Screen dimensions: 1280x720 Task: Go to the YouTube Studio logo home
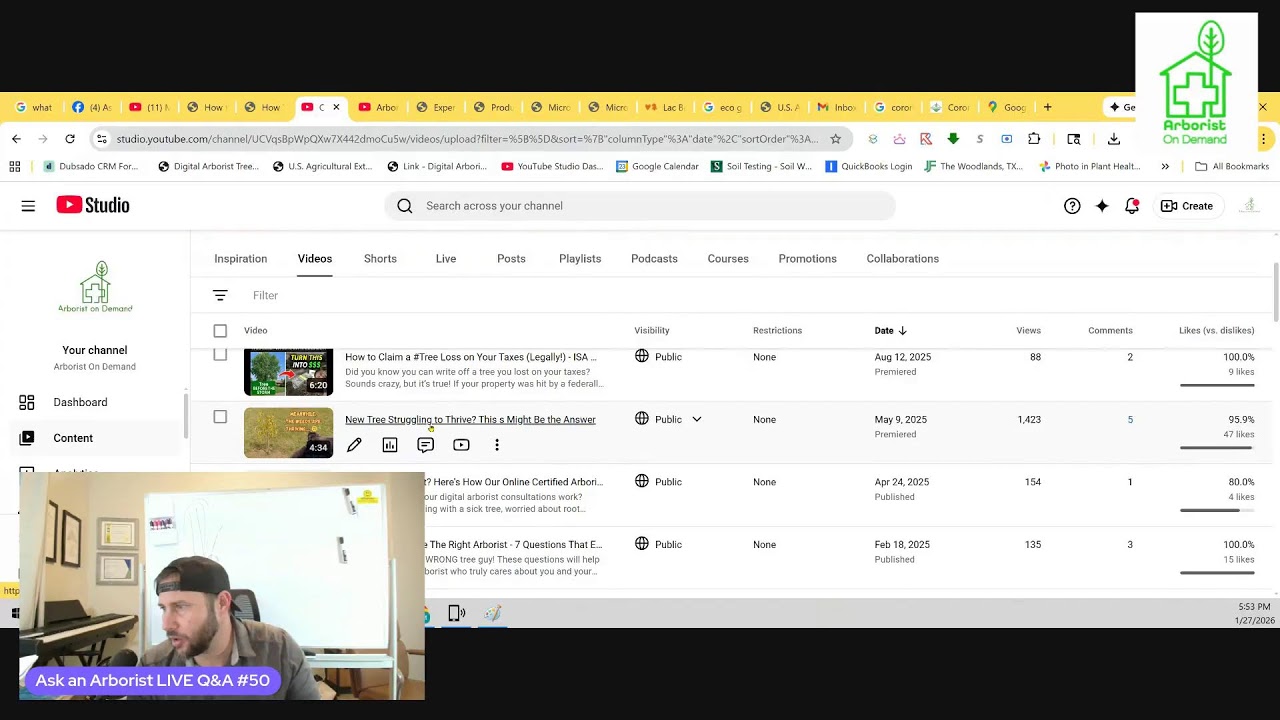pos(93,205)
